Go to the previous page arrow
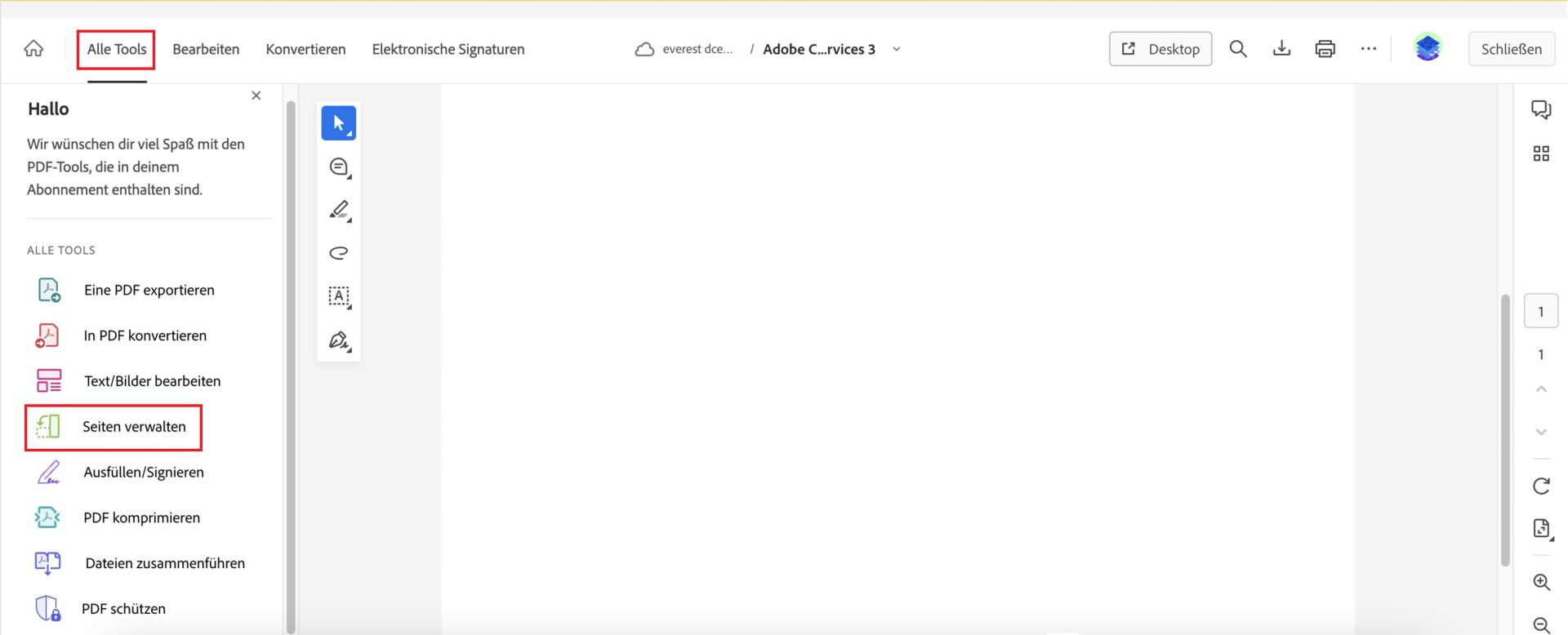This screenshot has width=1568, height=635. (x=1541, y=389)
